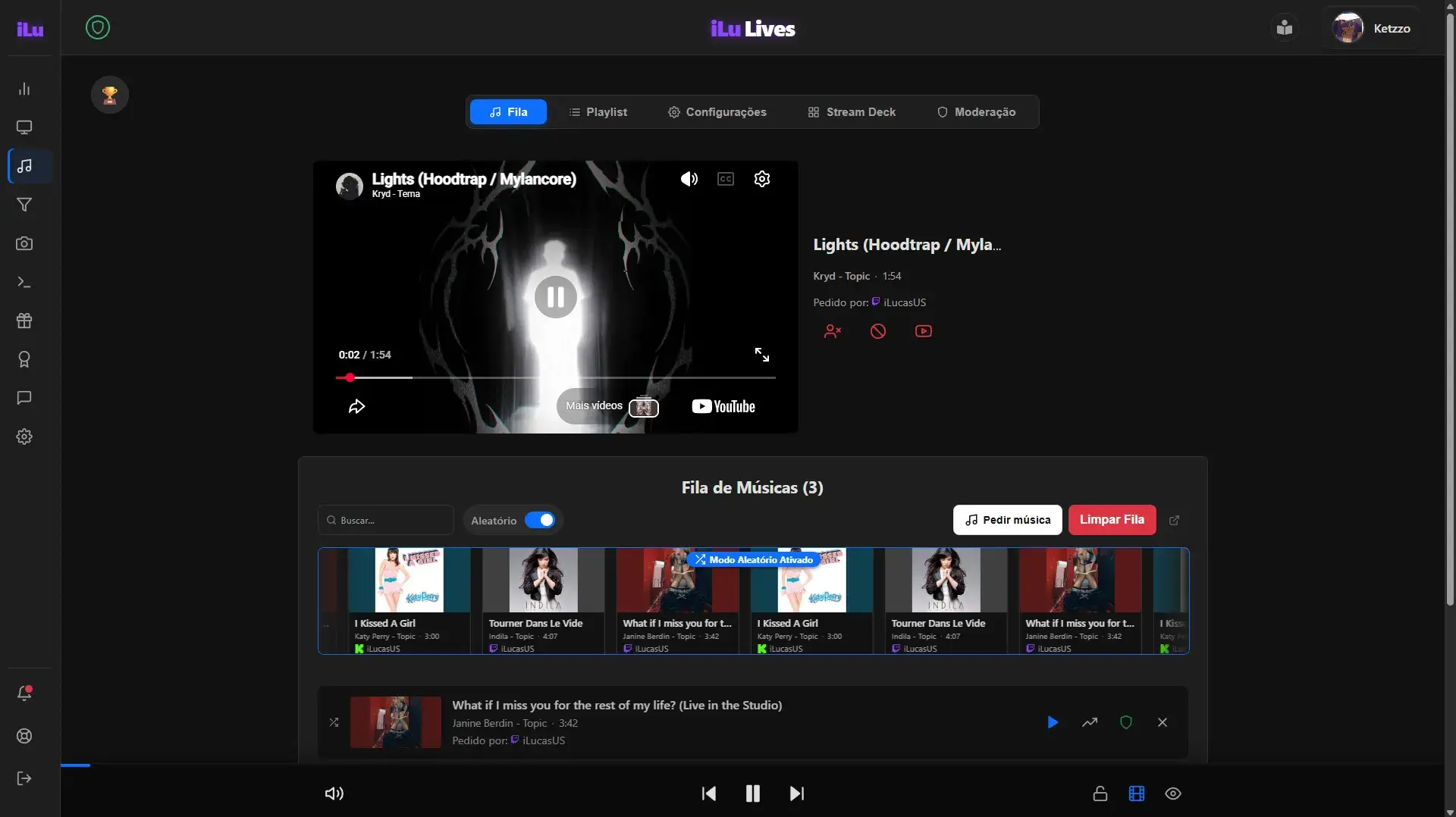Click the Limpar Fila button
The height and width of the screenshot is (817, 1456).
(x=1112, y=520)
